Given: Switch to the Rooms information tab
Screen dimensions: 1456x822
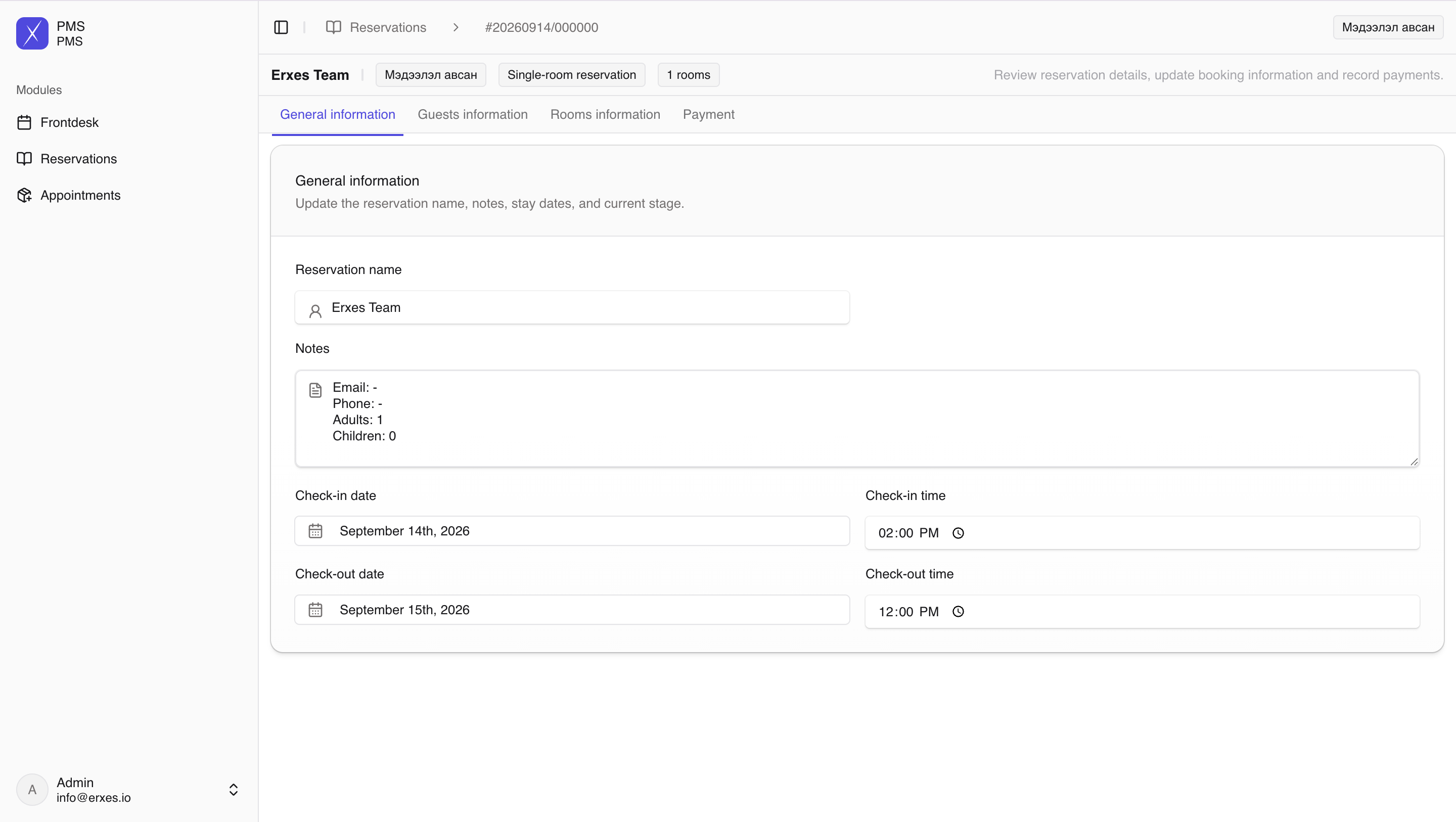Looking at the screenshot, I should tap(605, 114).
